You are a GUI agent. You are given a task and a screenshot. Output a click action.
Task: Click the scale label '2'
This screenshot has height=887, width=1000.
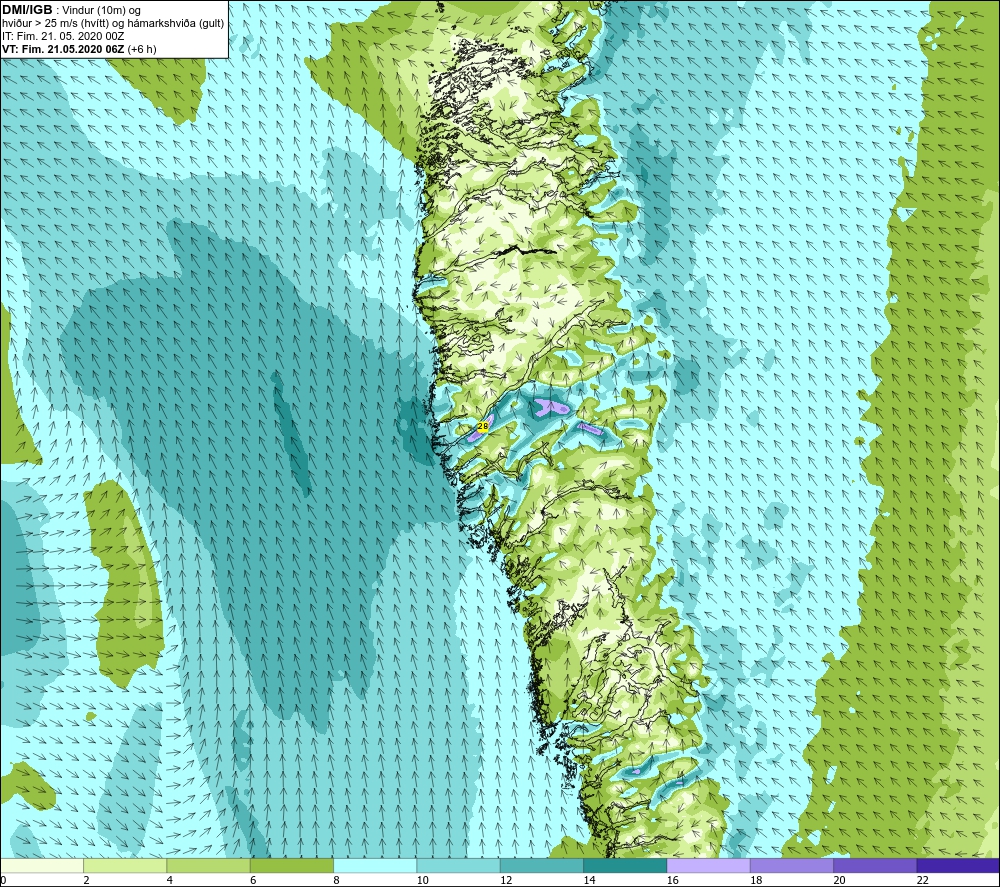(x=86, y=880)
